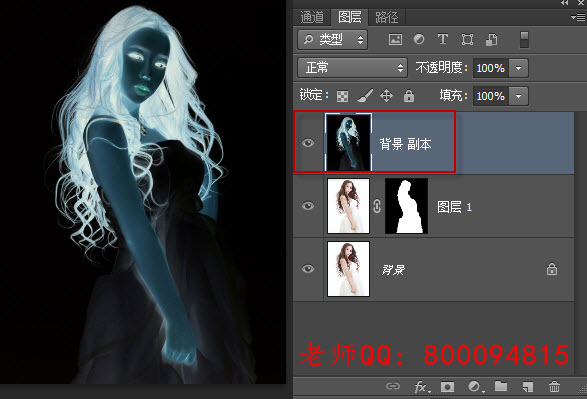Filter layers by type (T) layers
Viewport: 587px width, 399px height.
(443, 39)
